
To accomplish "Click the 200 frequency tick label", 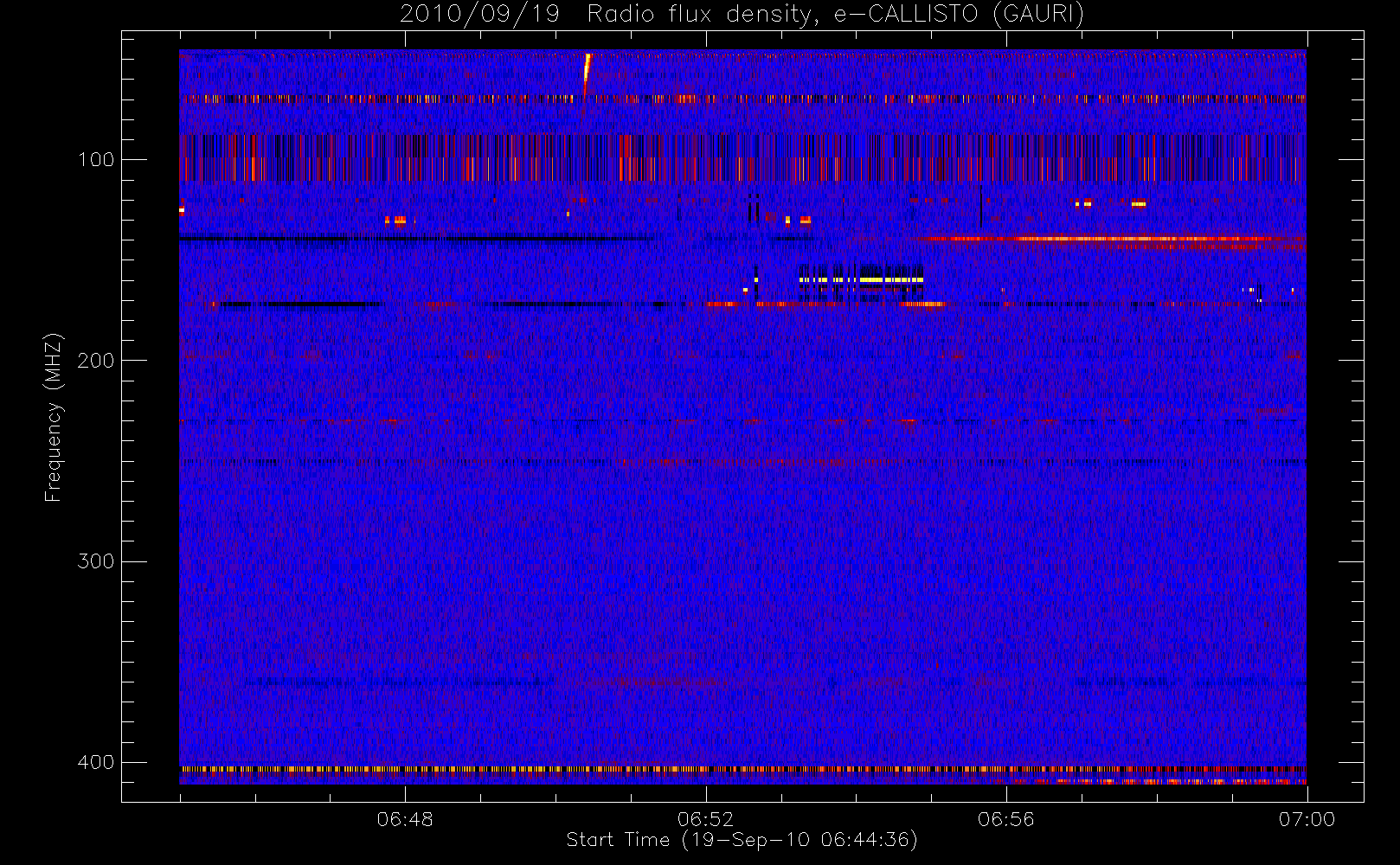I will coord(95,360).
